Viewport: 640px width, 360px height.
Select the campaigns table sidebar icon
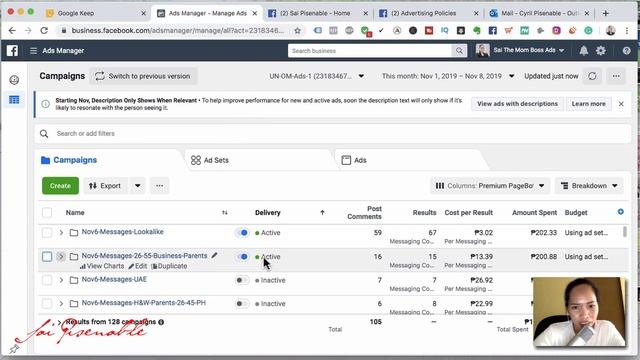(14, 100)
